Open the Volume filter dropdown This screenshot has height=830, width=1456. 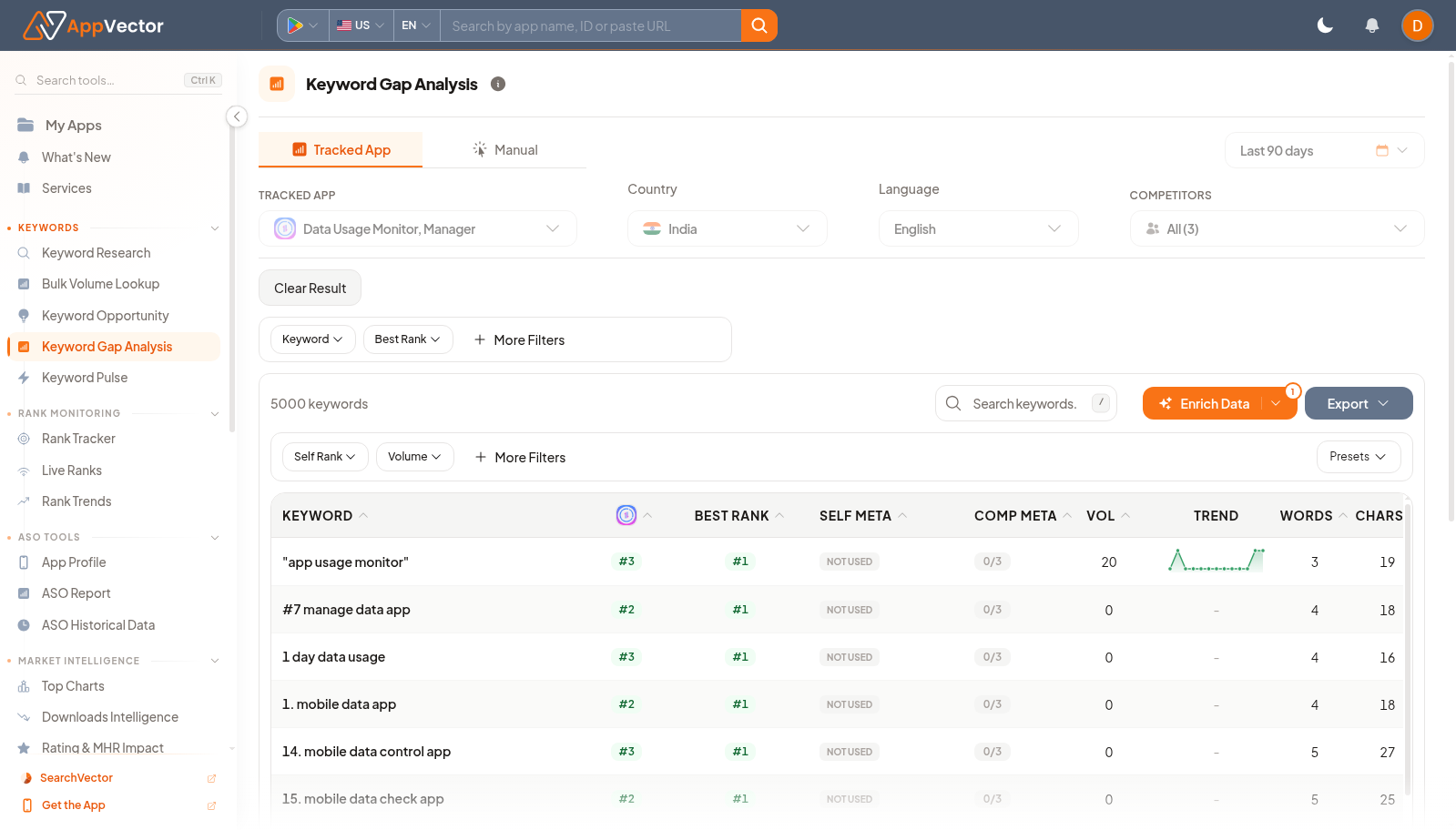point(414,457)
